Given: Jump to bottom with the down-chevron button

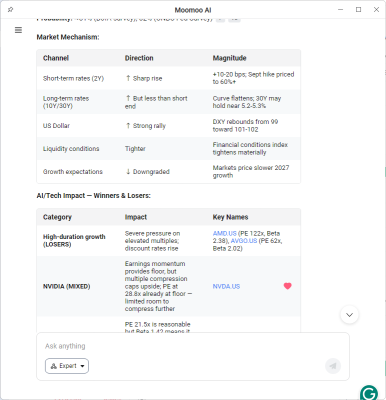Looking at the screenshot, I should [x=349, y=315].
